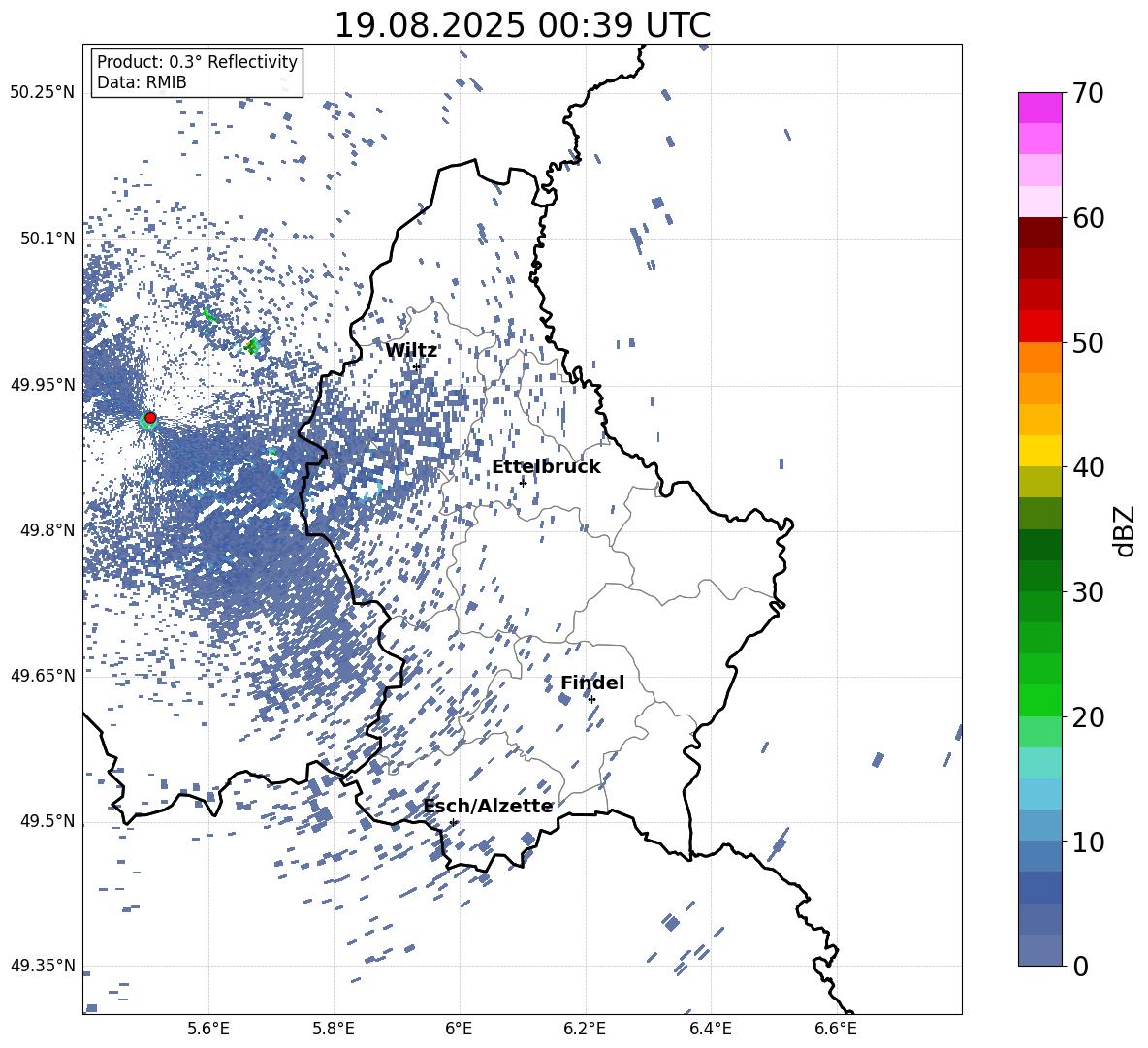
Task: Click the 50.1°N latitude label
Action: [47, 238]
